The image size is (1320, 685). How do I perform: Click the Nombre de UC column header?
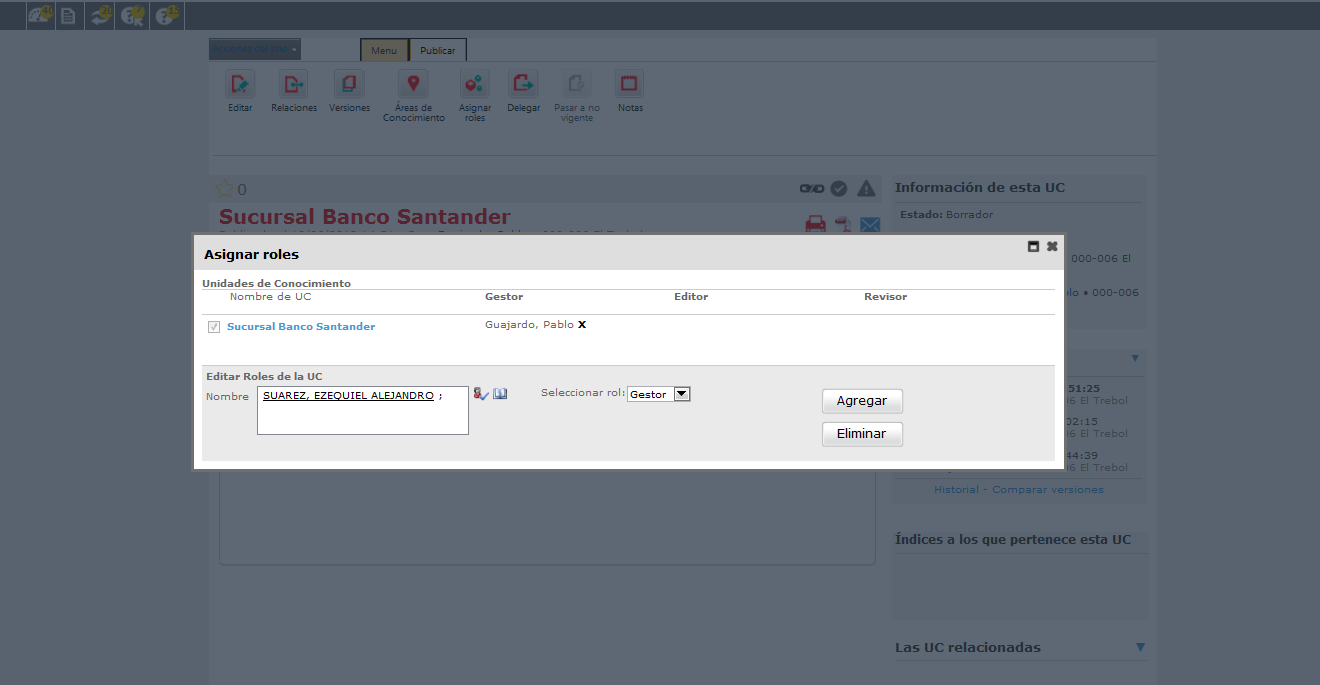pyautogui.click(x=271, y=297)
